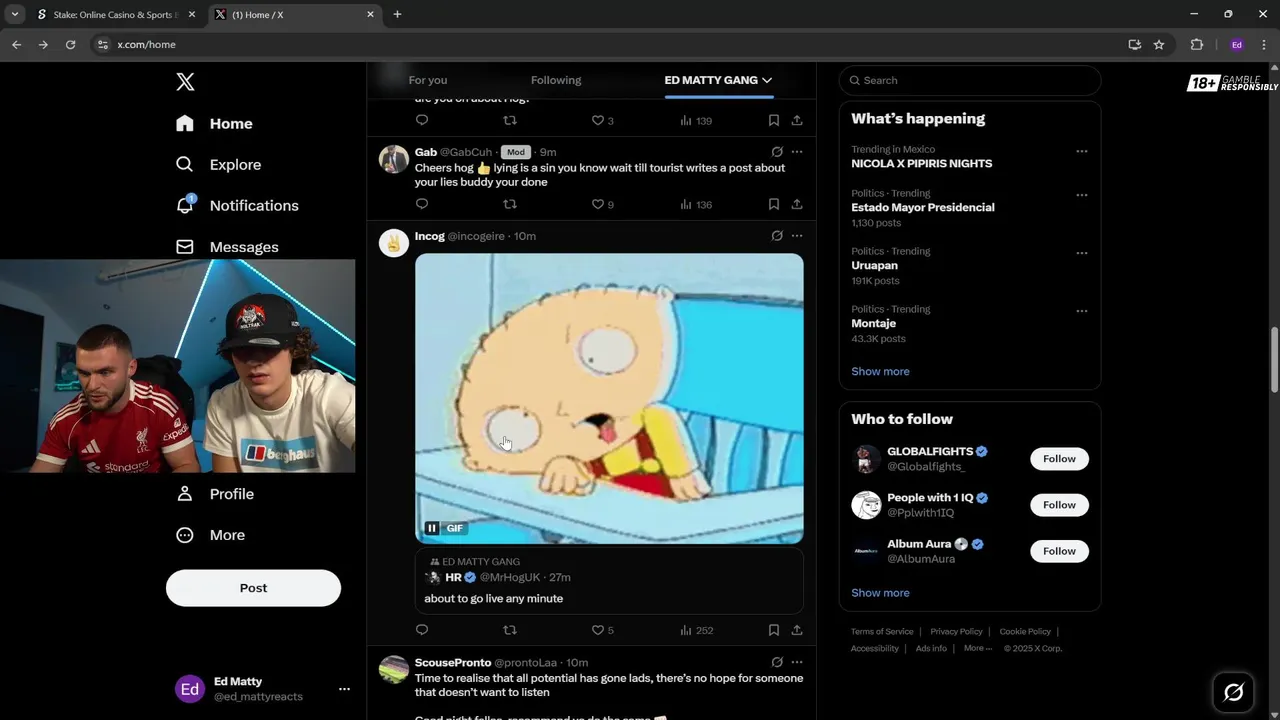Follow Album Aura

[1059, 551]
